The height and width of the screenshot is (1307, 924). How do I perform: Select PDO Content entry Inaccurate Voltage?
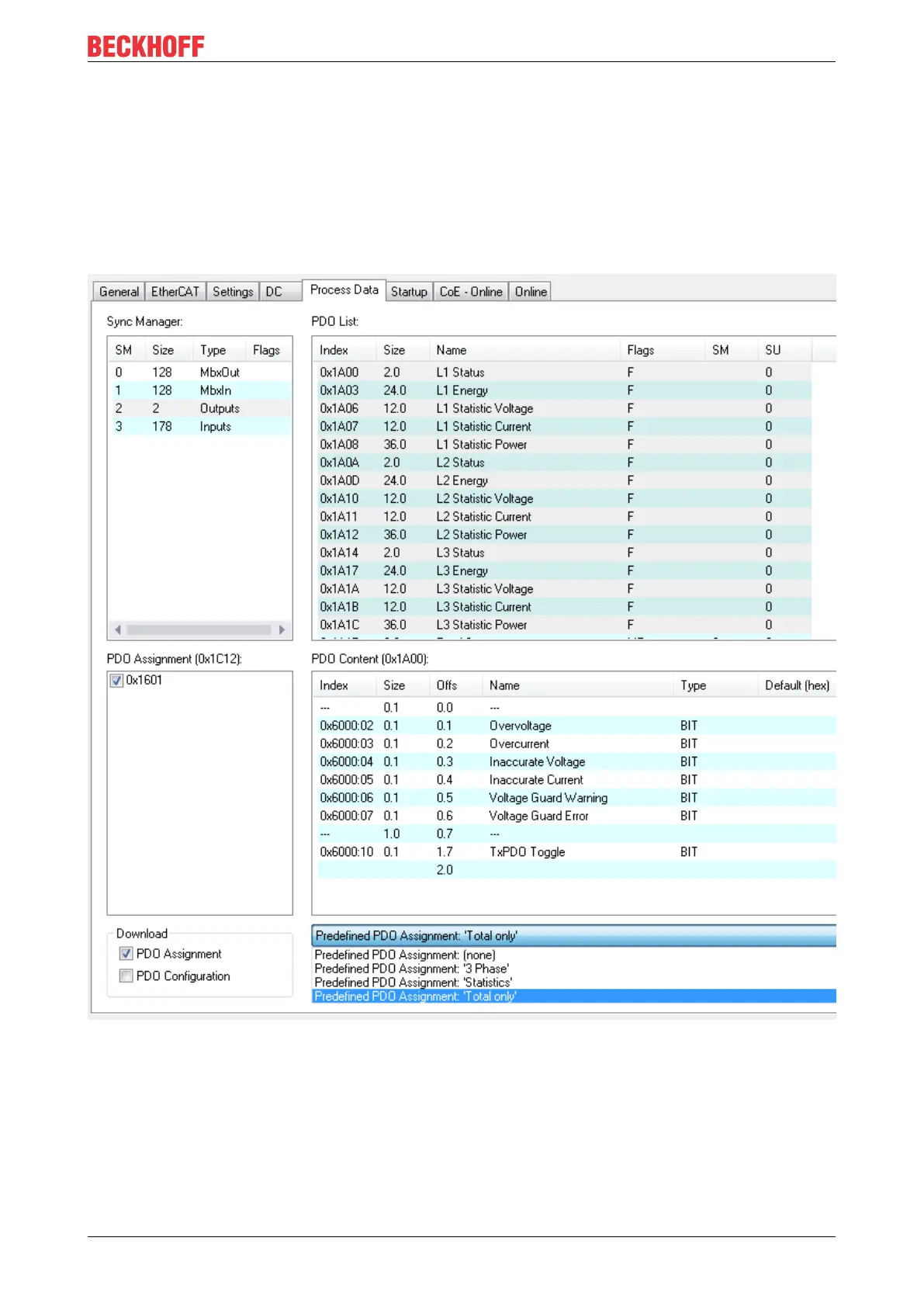576,762
